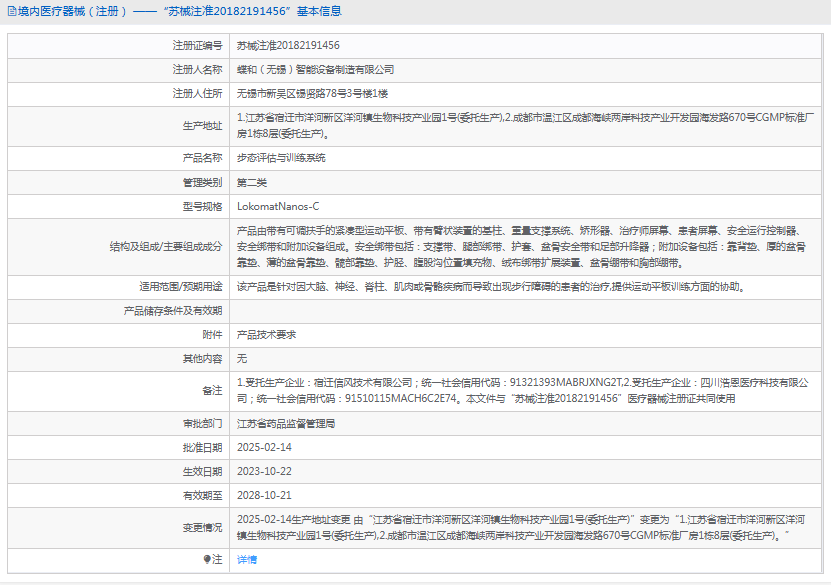
Task: Click the bulb icon beside 注
Action: tap(207, 559)
